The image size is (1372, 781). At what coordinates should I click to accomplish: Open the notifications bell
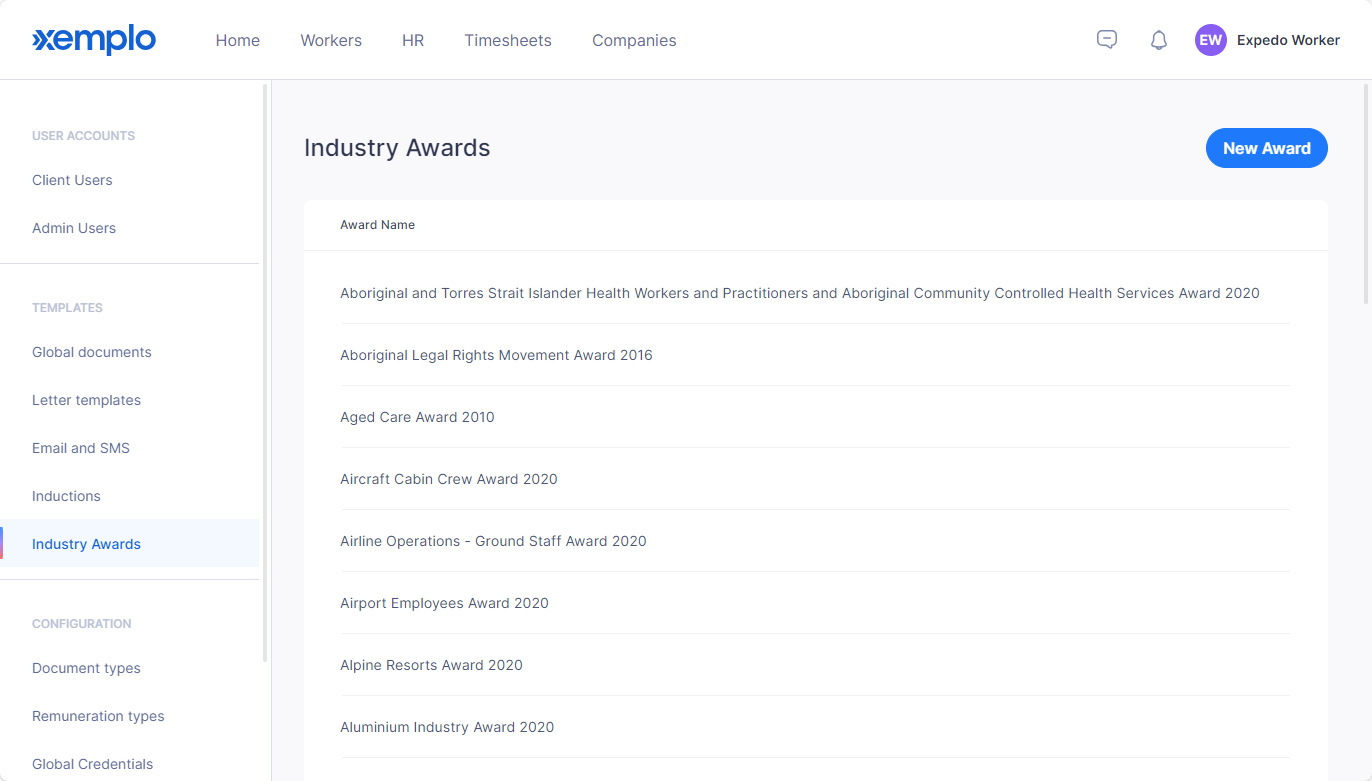click(1159, 40)
